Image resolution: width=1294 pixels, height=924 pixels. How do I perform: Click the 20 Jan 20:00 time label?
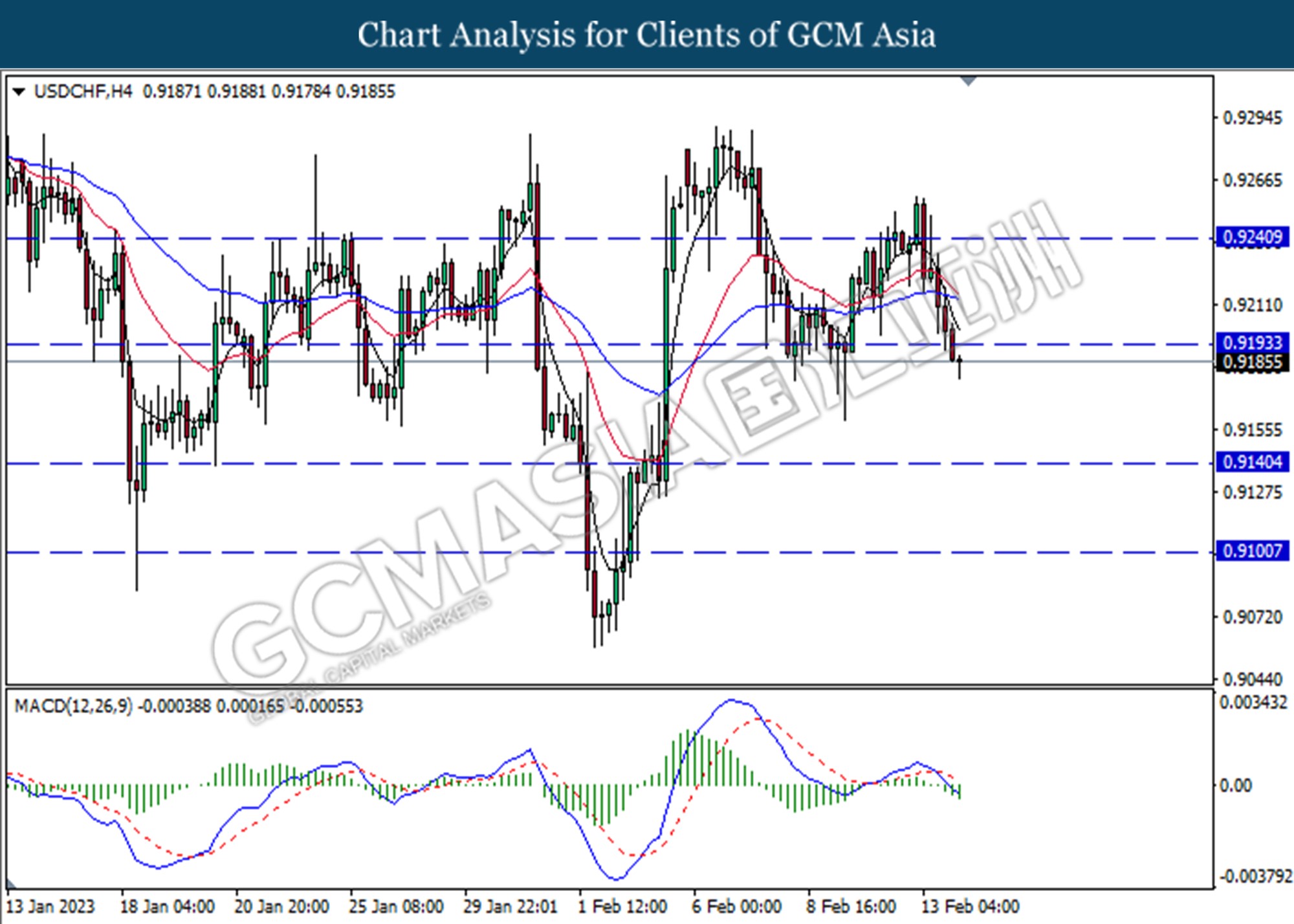point(281,907)
